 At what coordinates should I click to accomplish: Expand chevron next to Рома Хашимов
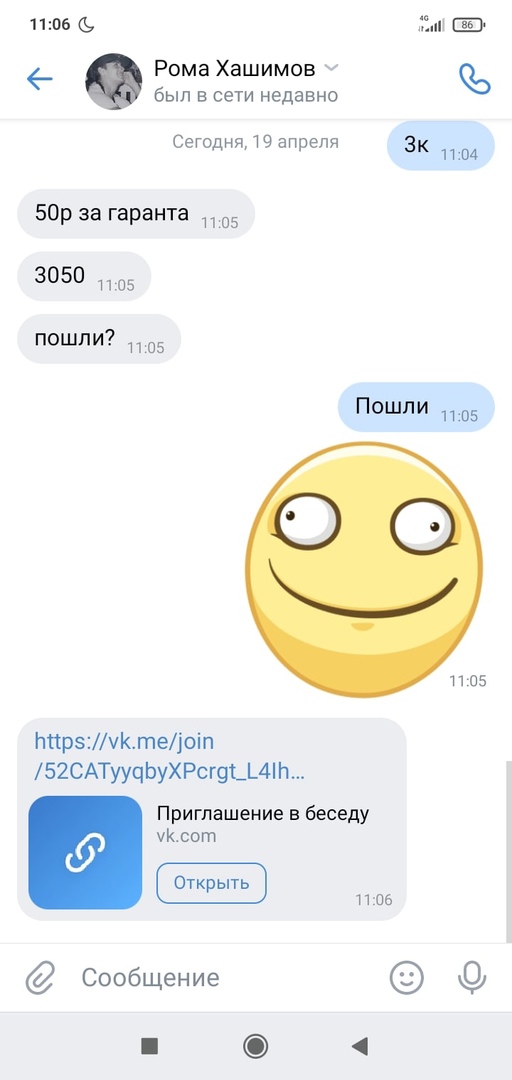coord(331,68)
